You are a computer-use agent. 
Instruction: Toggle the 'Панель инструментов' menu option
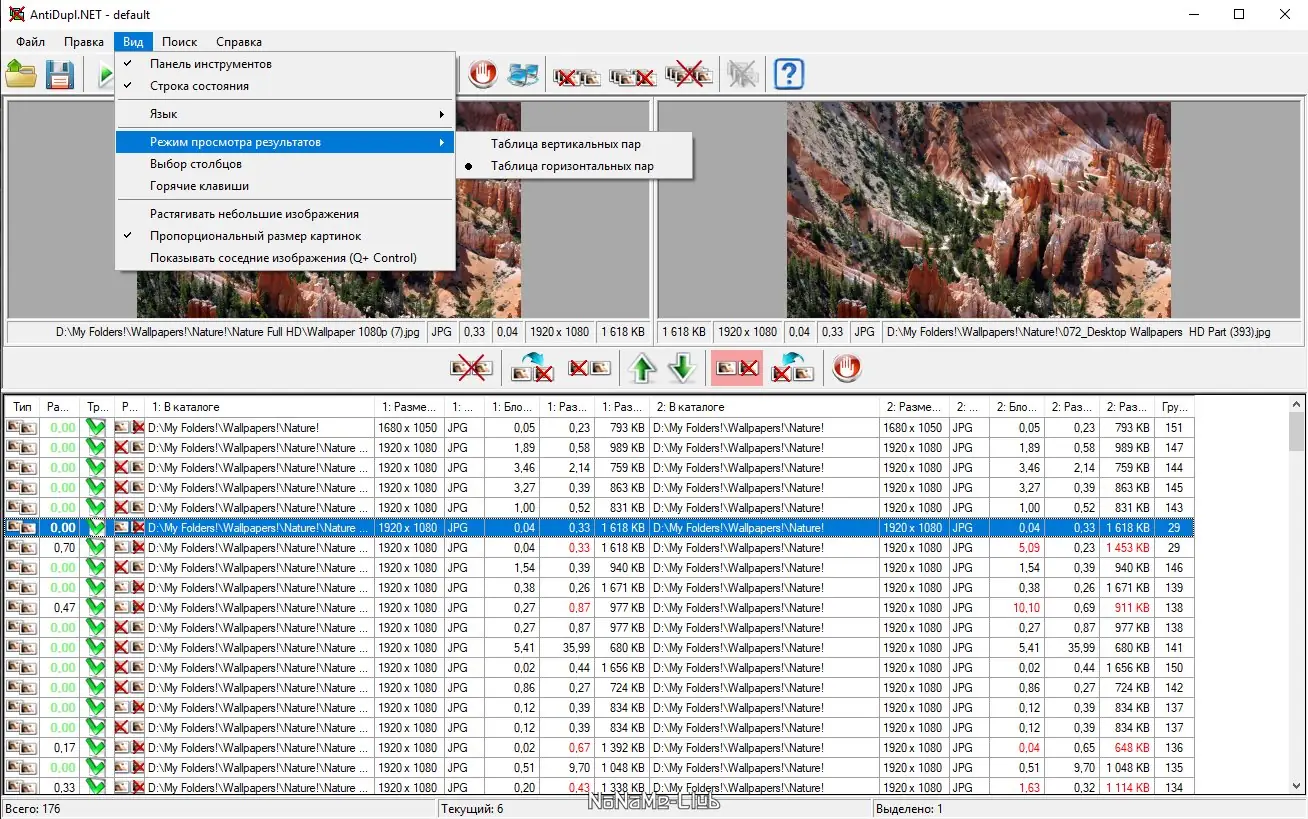(x=285, y=64)
